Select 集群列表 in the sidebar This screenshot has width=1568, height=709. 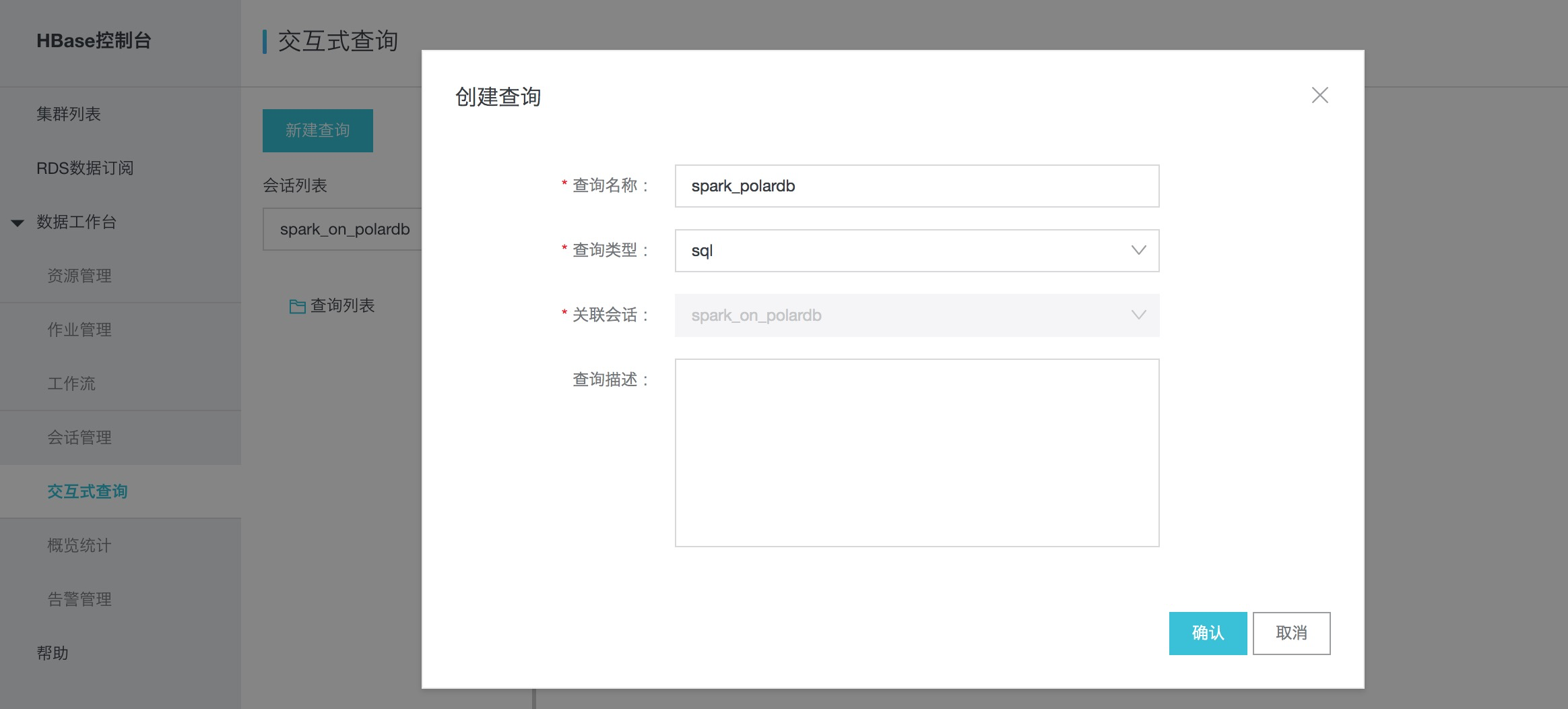[69, 114]
